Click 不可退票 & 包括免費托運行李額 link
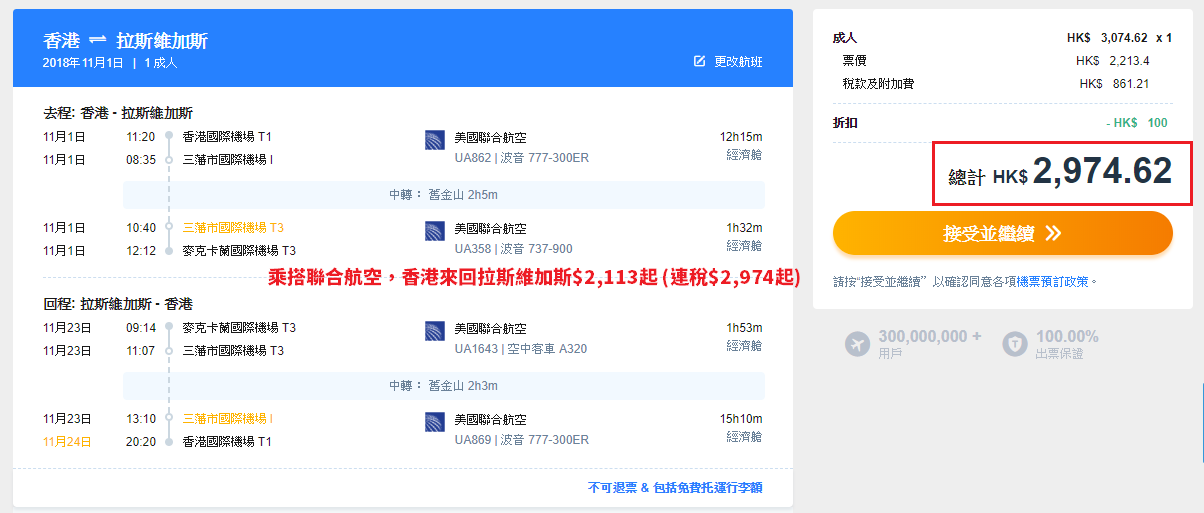 [675, 488]
